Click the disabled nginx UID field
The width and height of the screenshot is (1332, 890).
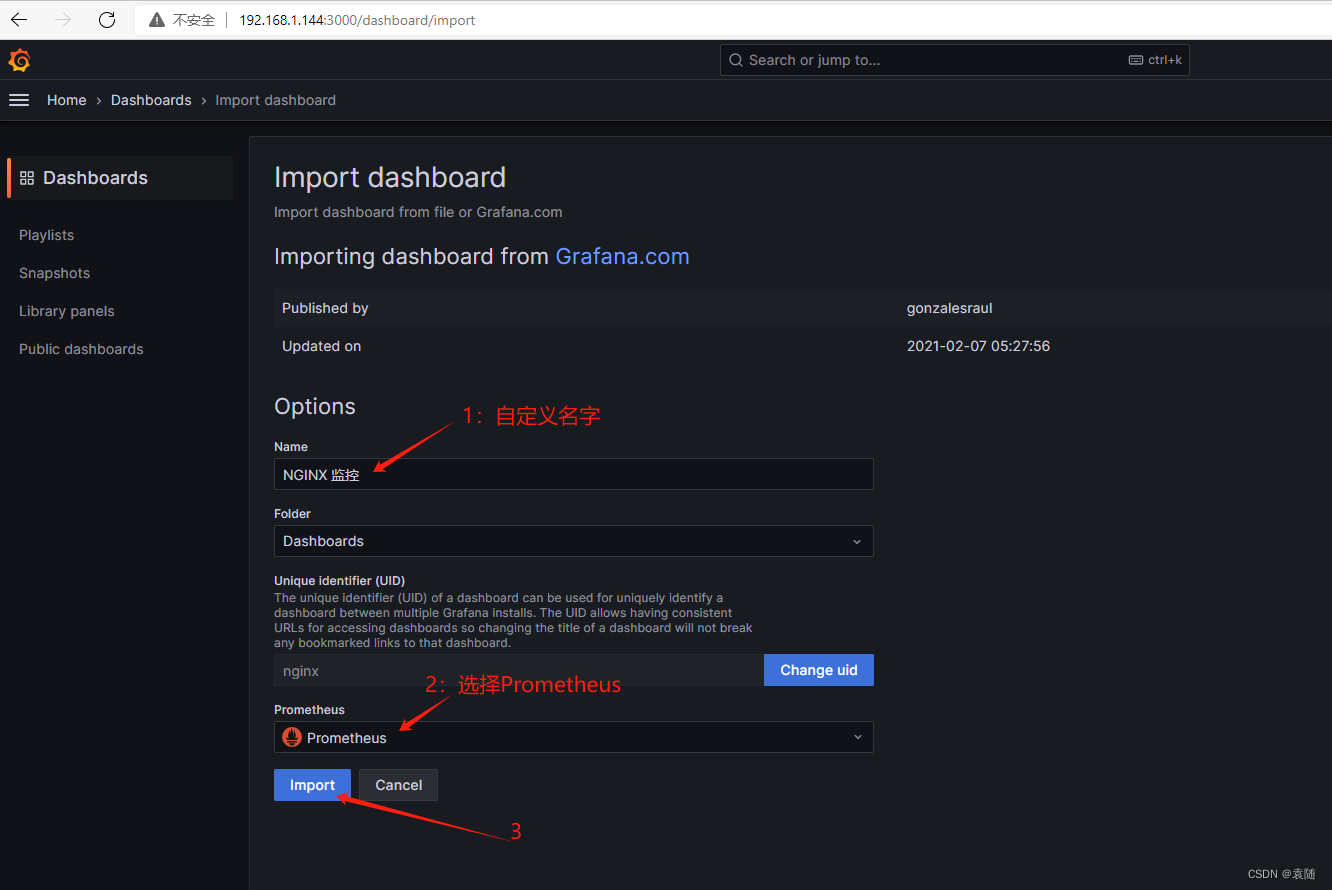coord(518,670)
